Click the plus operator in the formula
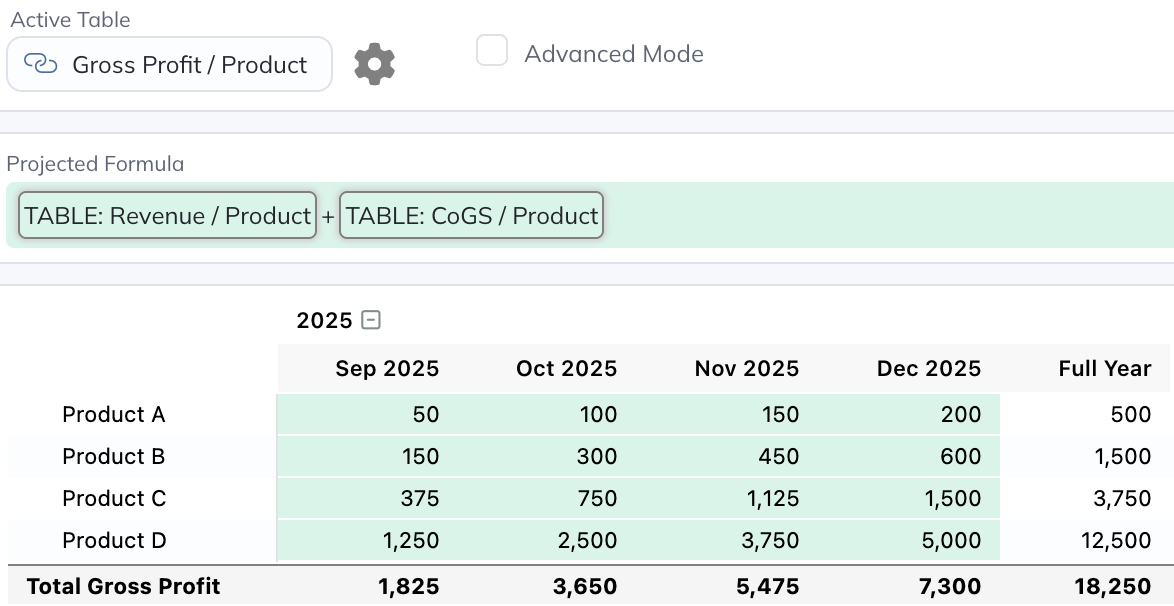Image resolution: width=1174 pixels, height=606 pixels. point(328,217)
